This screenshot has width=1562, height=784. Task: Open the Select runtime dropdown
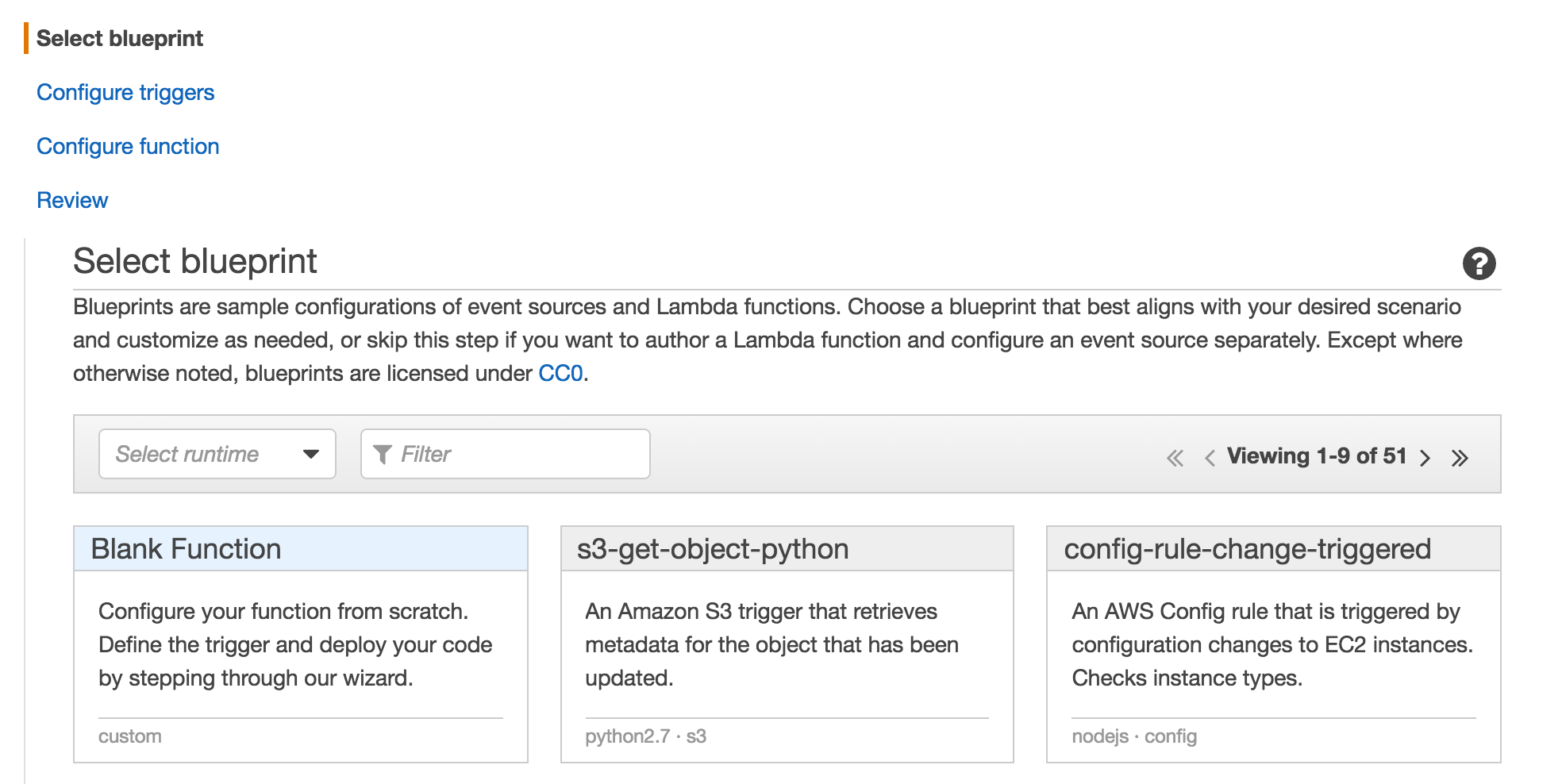pos(216,454)
